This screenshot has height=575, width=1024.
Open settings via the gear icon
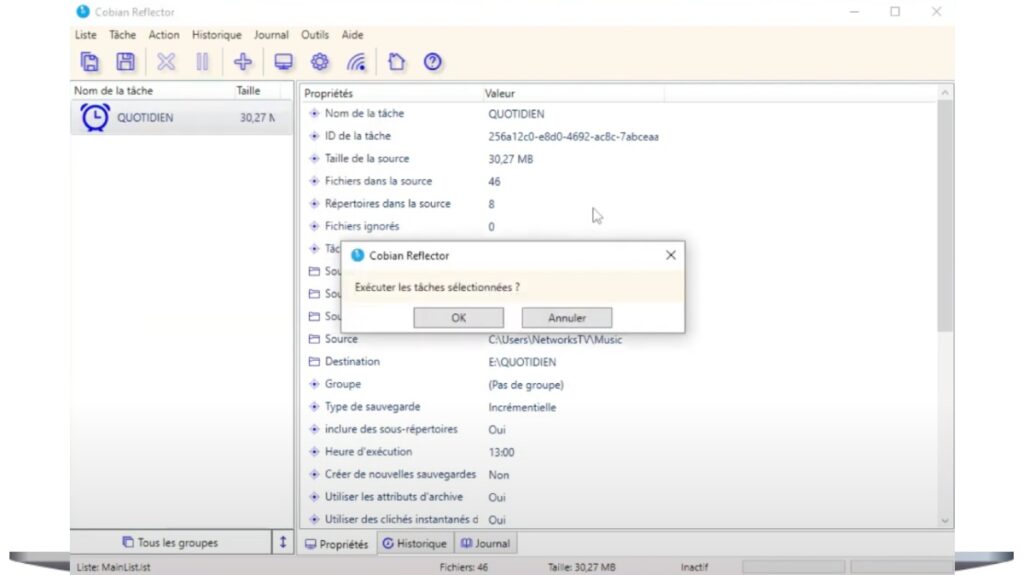319,62
